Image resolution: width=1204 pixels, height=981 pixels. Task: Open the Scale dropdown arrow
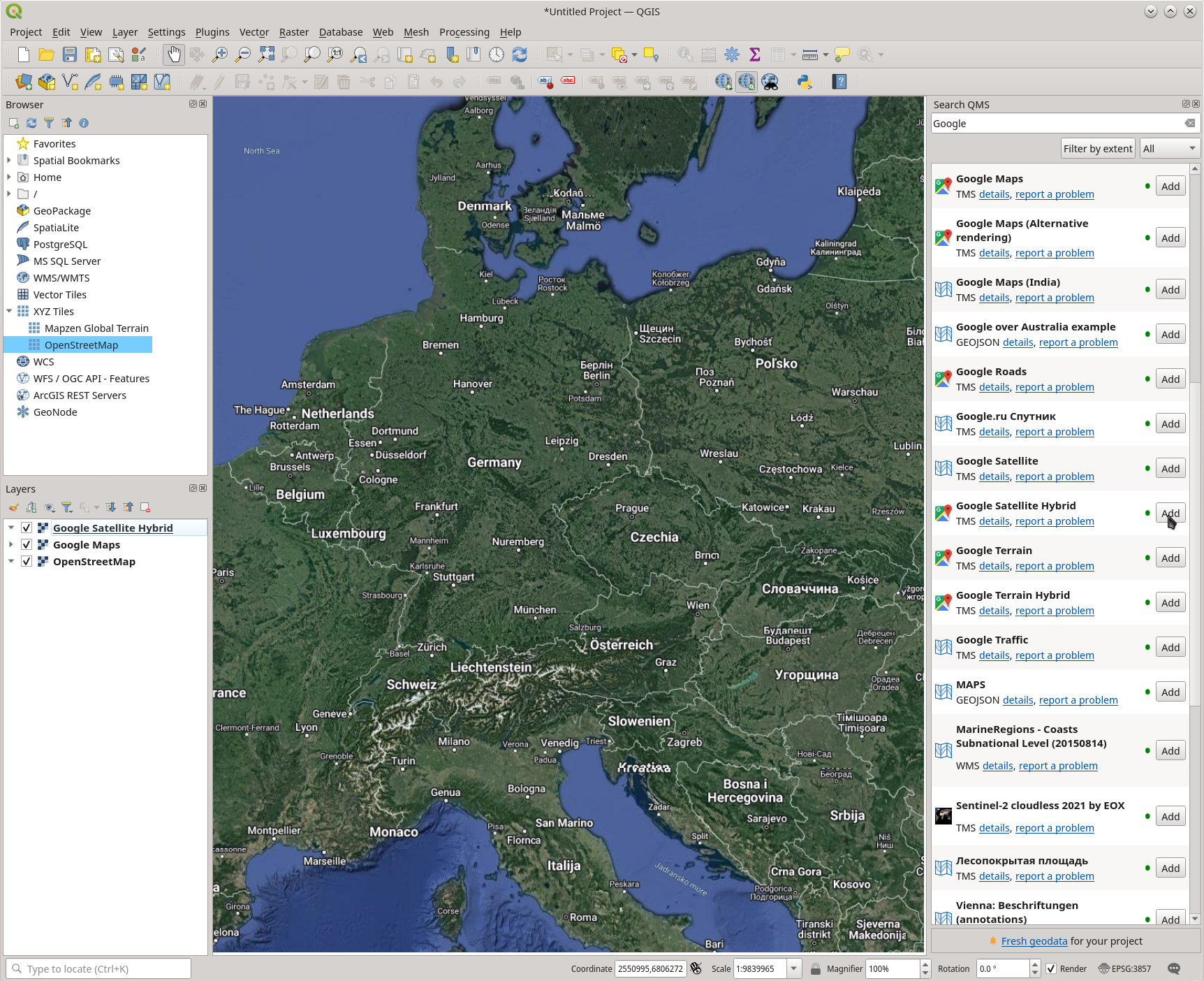coord(793,968)
